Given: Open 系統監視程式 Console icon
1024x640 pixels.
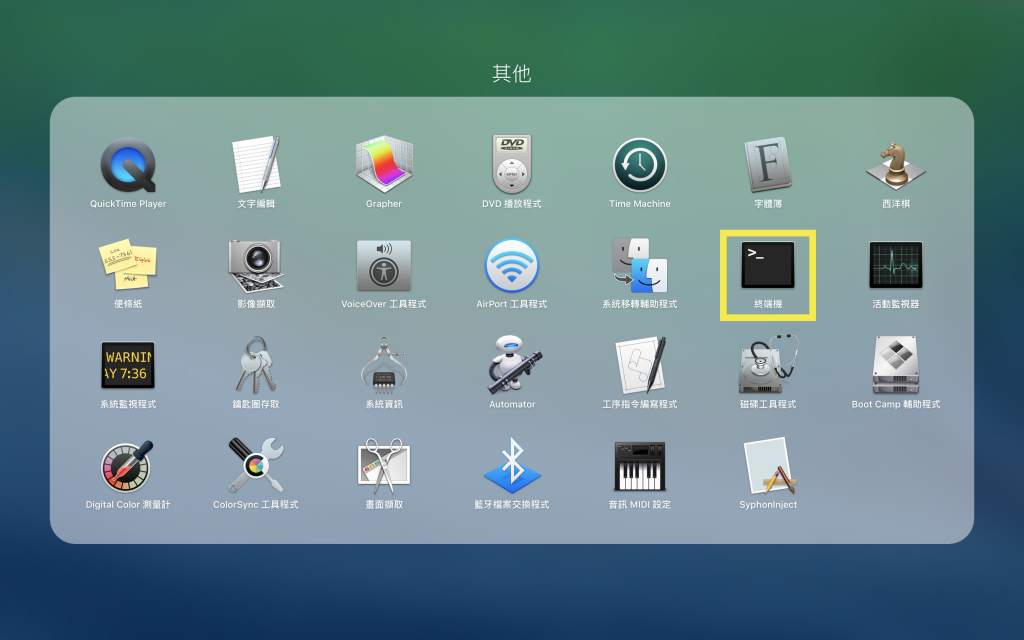Looking at the screenshot, I should click(x=128, y=365).
